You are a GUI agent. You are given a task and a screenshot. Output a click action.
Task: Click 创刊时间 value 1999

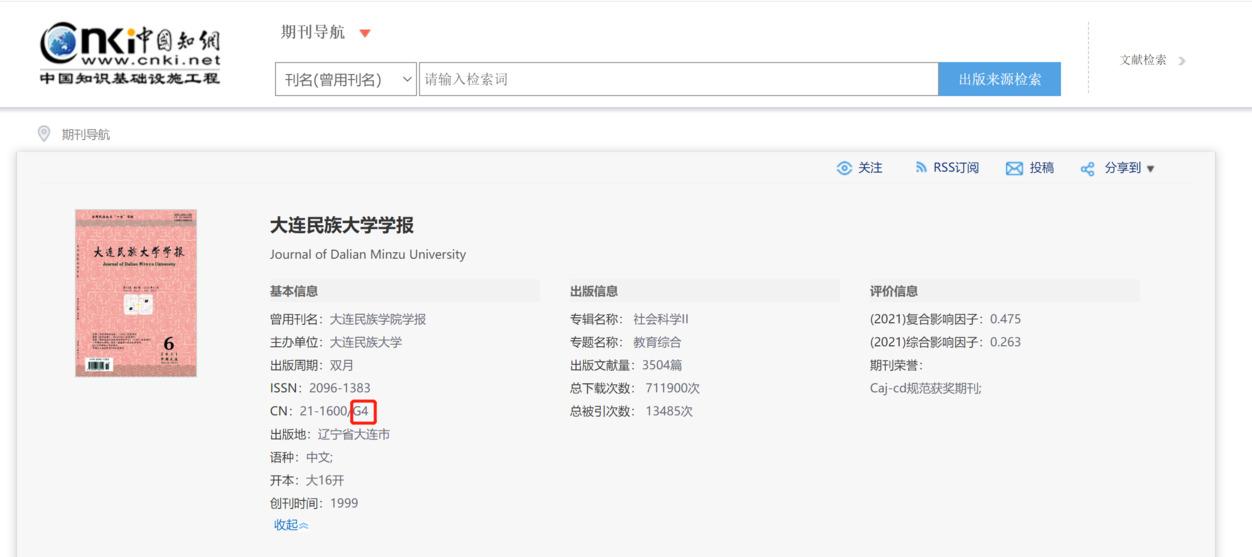(x=344, y=503)
